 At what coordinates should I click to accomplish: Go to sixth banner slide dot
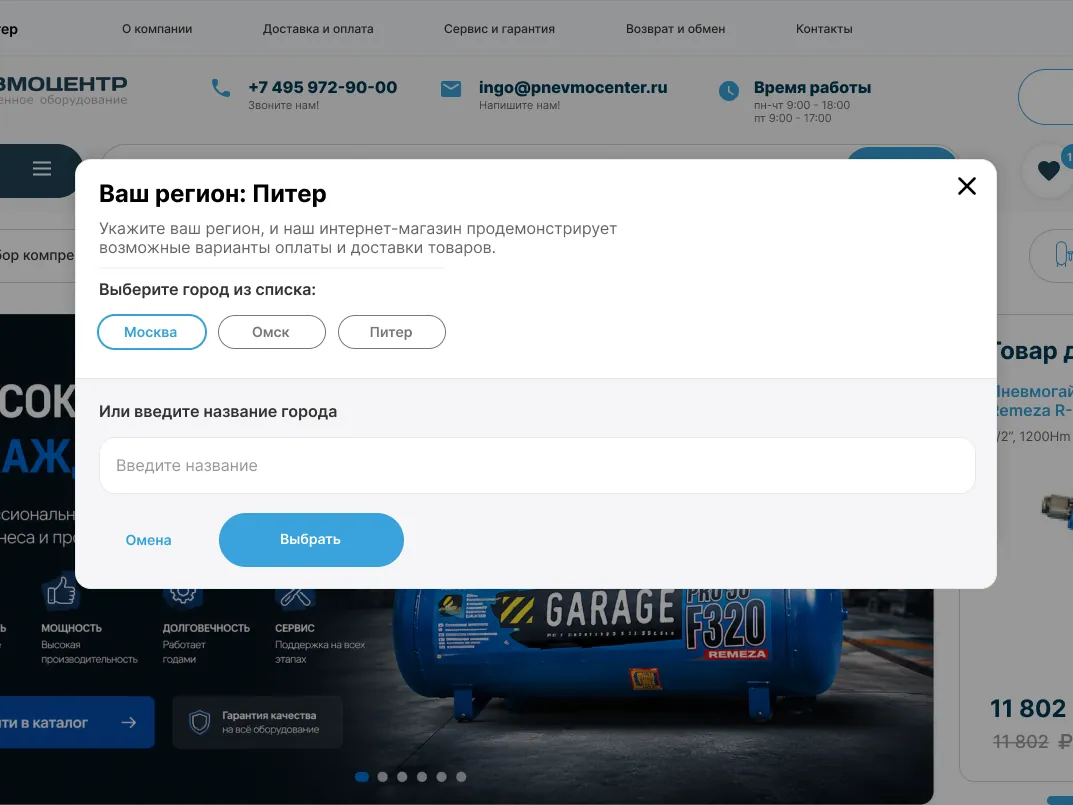tap(461, 777)
